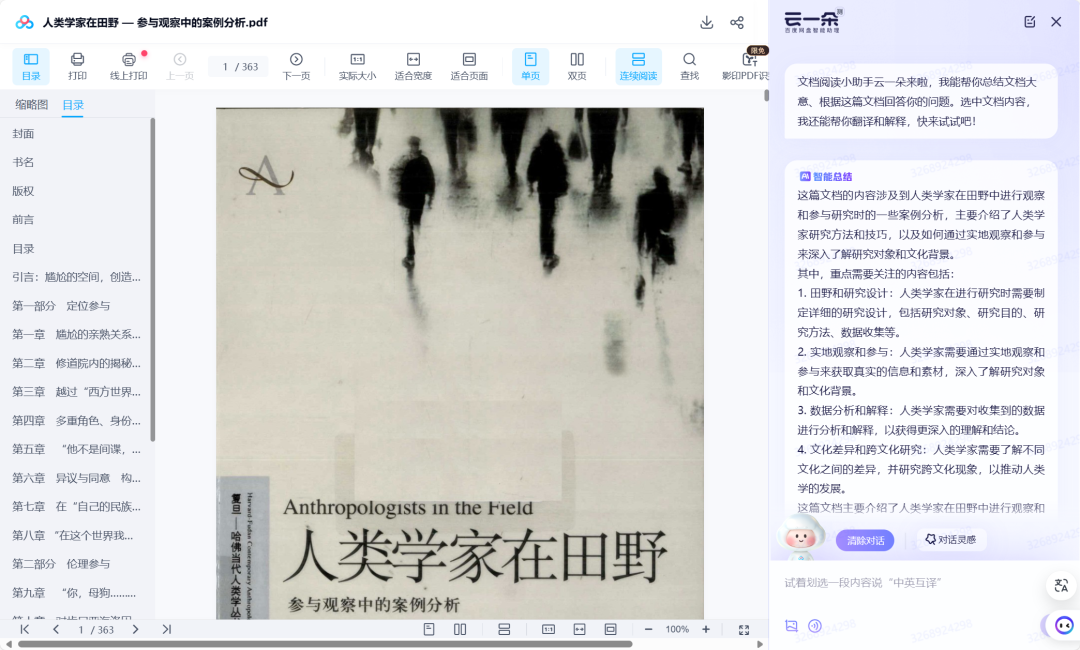Jump to last page in bottom bar
Viewport: 1080px width, 650px height.
click(167, 629)
